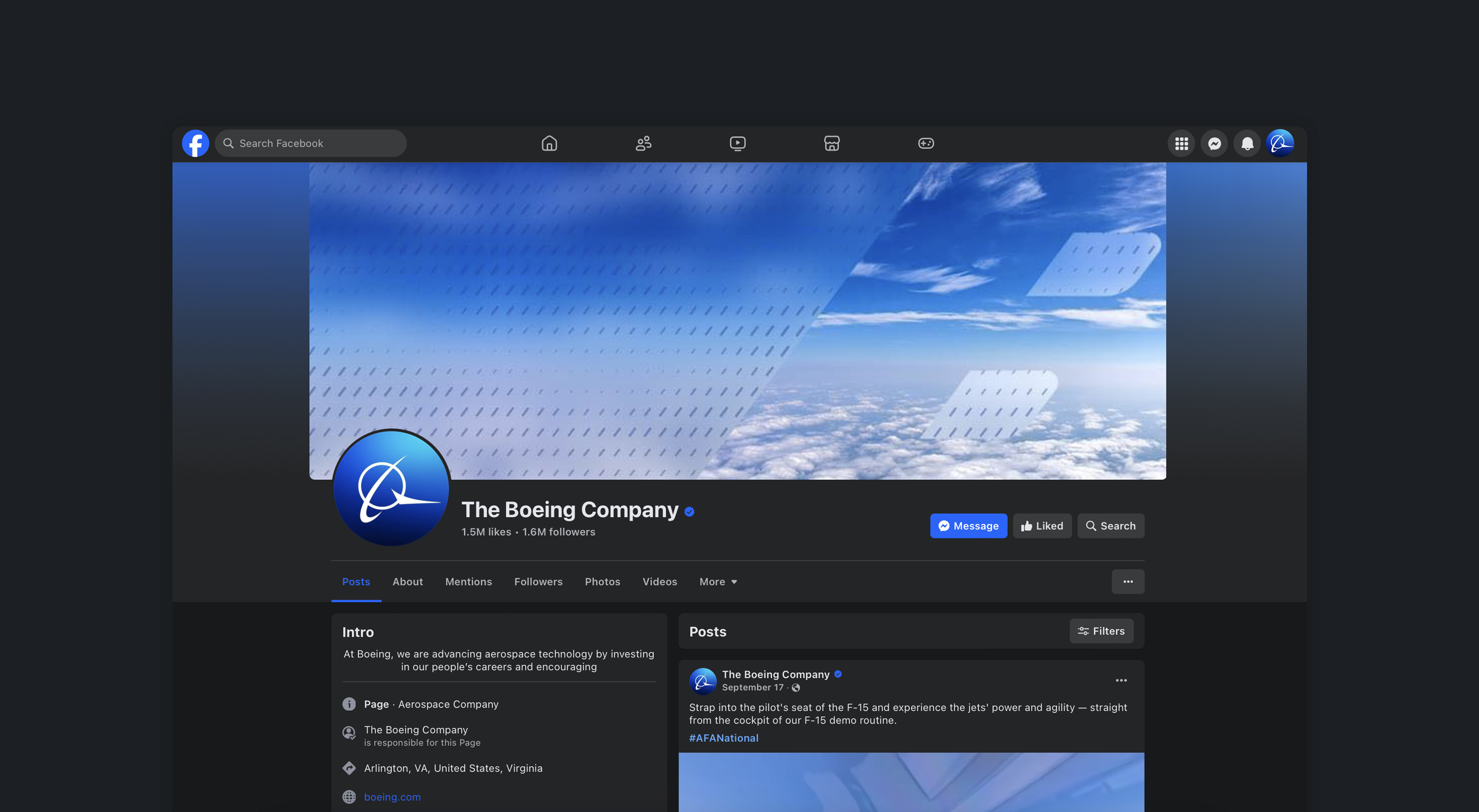
Task: Click the Page info icon in Intro
Action: [349, 704]
